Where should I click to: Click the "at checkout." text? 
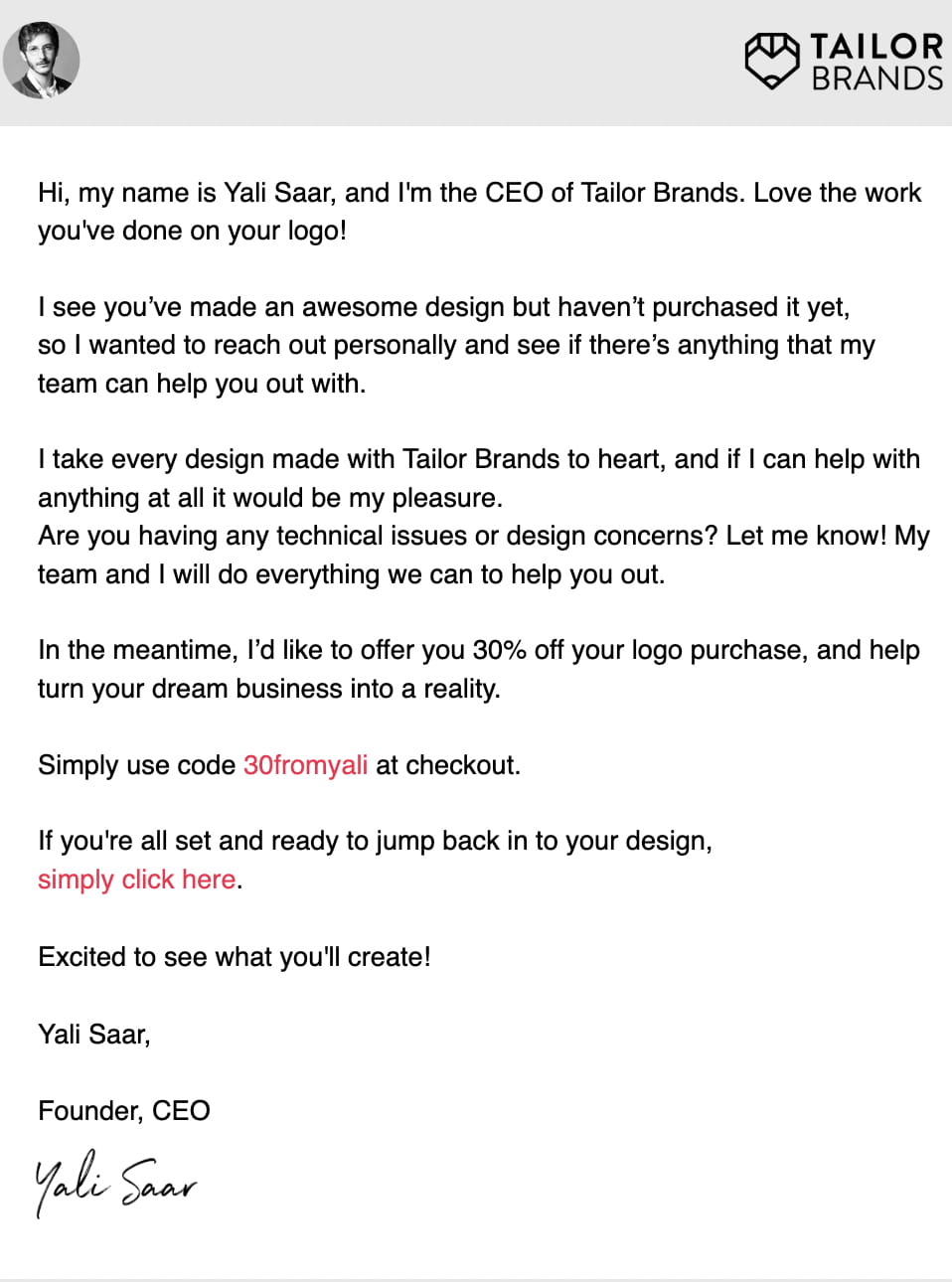(448, 765)
